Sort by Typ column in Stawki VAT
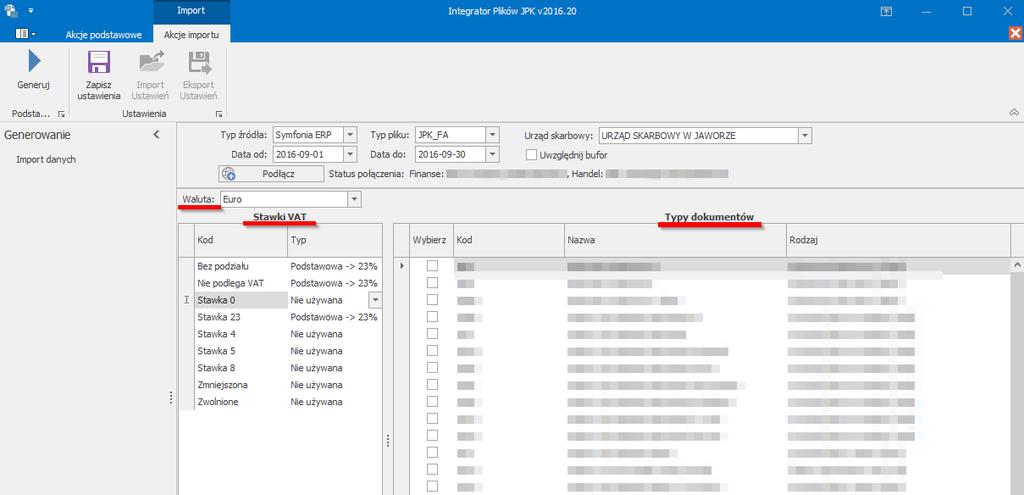 pos(334,240)
